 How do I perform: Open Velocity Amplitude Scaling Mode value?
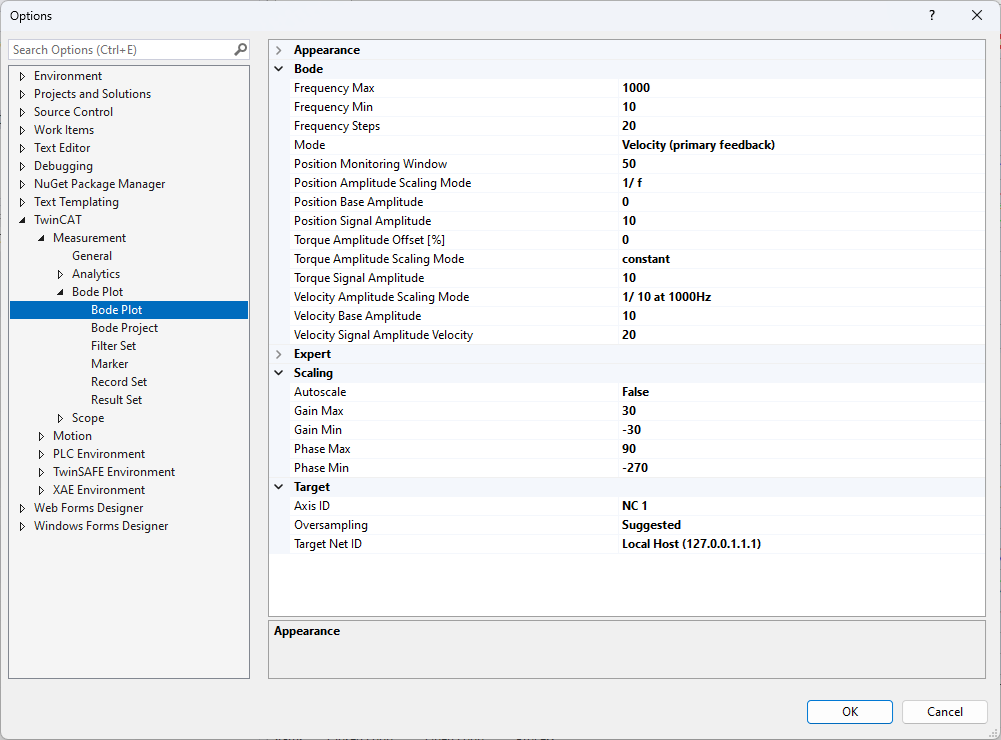pos(801,297)
